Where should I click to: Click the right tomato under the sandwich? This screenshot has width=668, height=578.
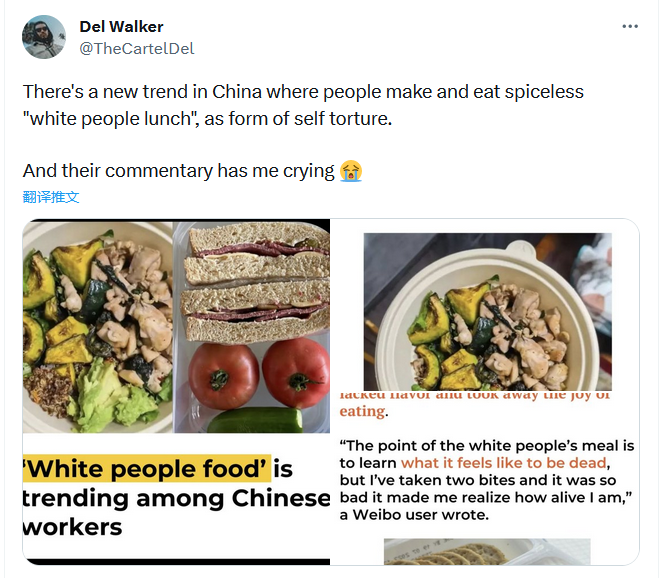click(296, 373)
